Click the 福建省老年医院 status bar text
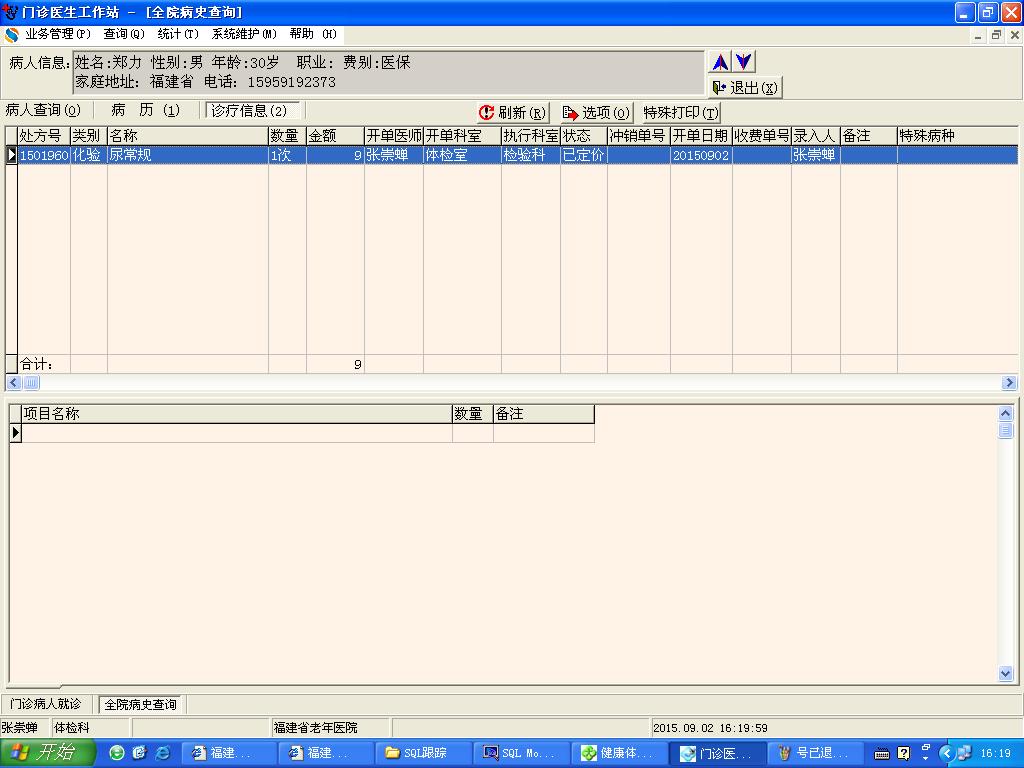The image size is (1024, 768). click(x=315, y=728)
